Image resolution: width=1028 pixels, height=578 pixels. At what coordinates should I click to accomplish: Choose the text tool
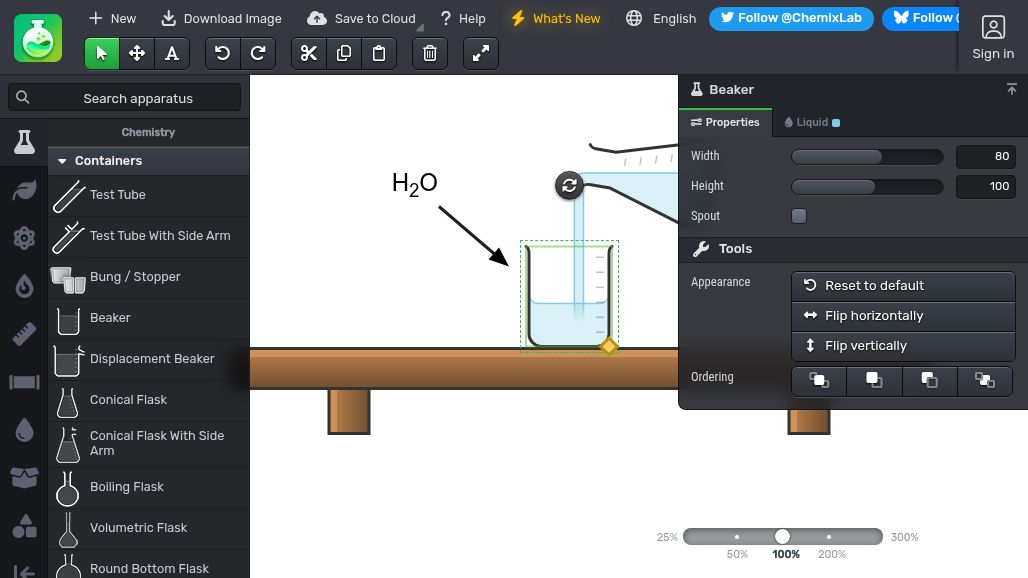click(172, 53)
